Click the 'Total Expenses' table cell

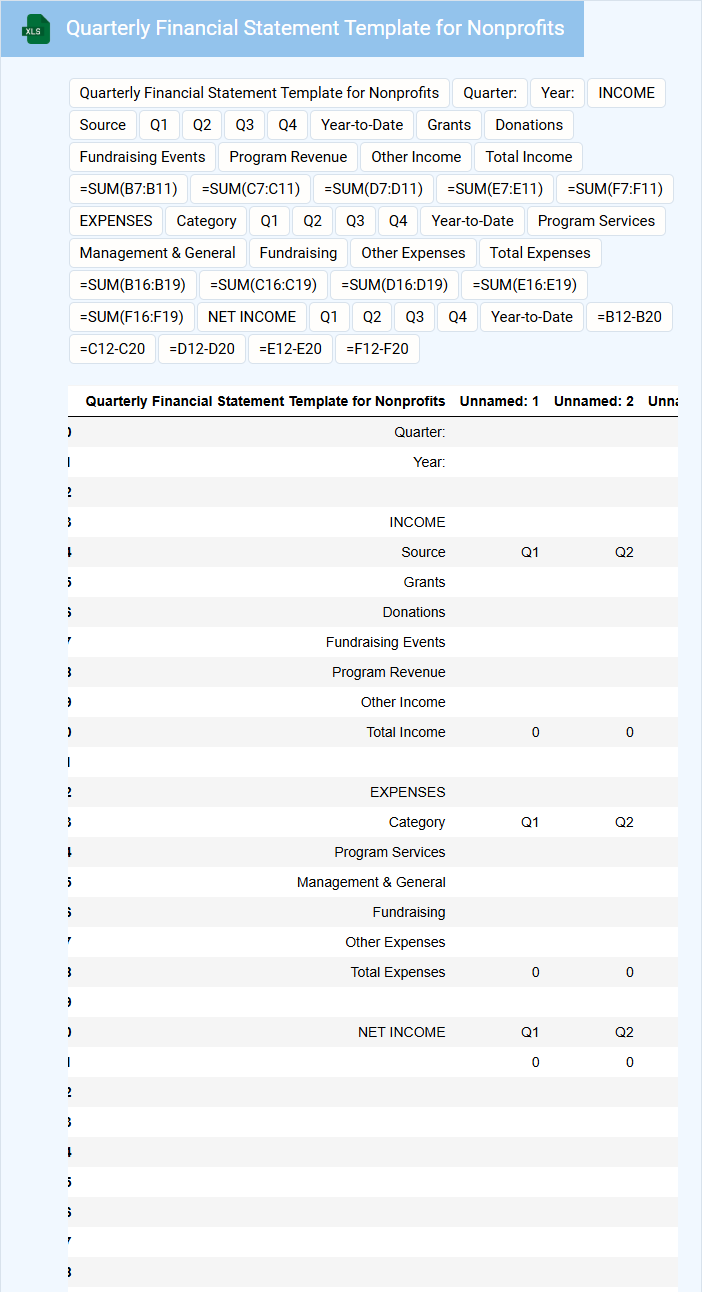pos(398,972)
